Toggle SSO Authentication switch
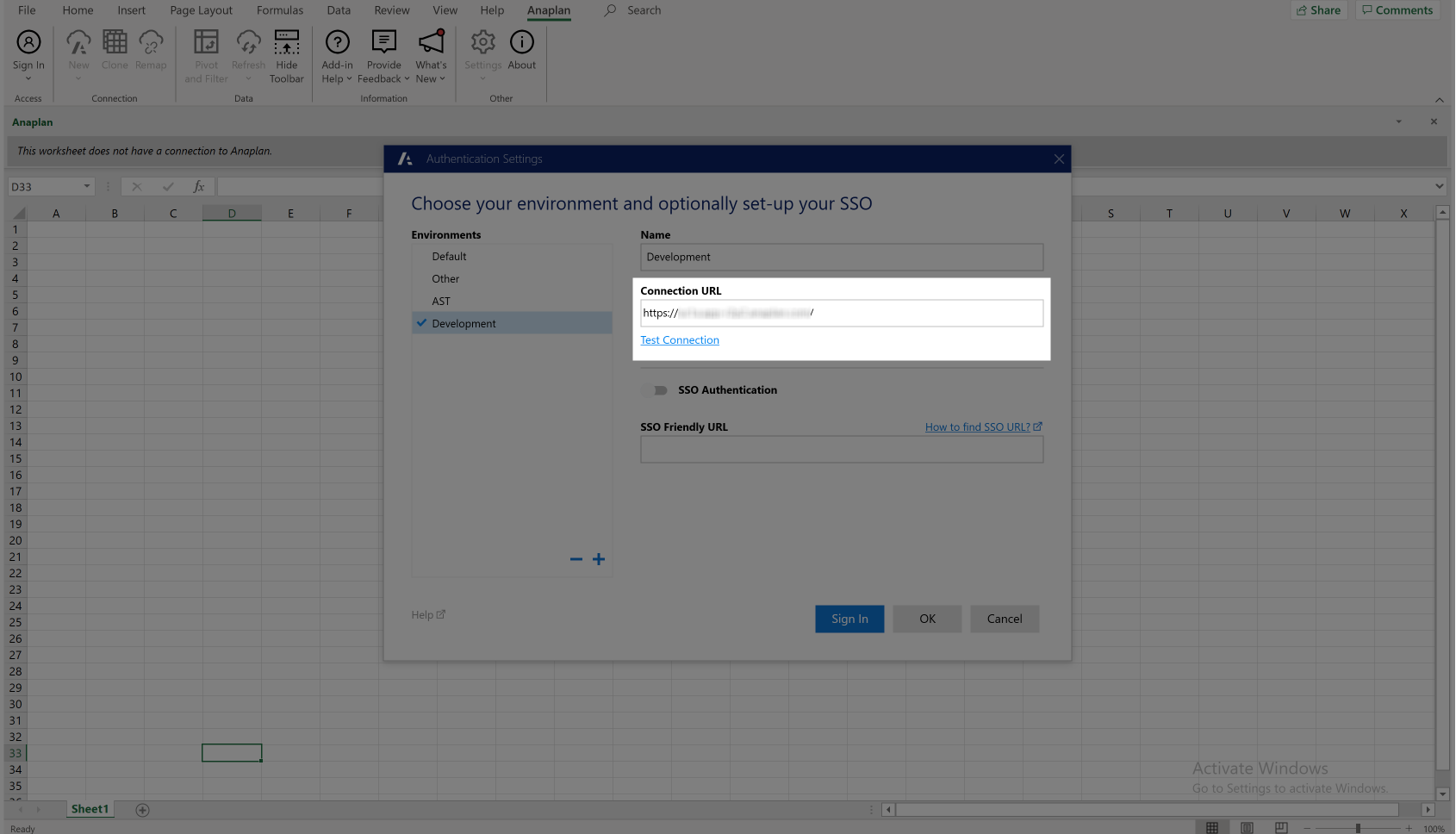1456x834 pixels. [x=656, y=390]
